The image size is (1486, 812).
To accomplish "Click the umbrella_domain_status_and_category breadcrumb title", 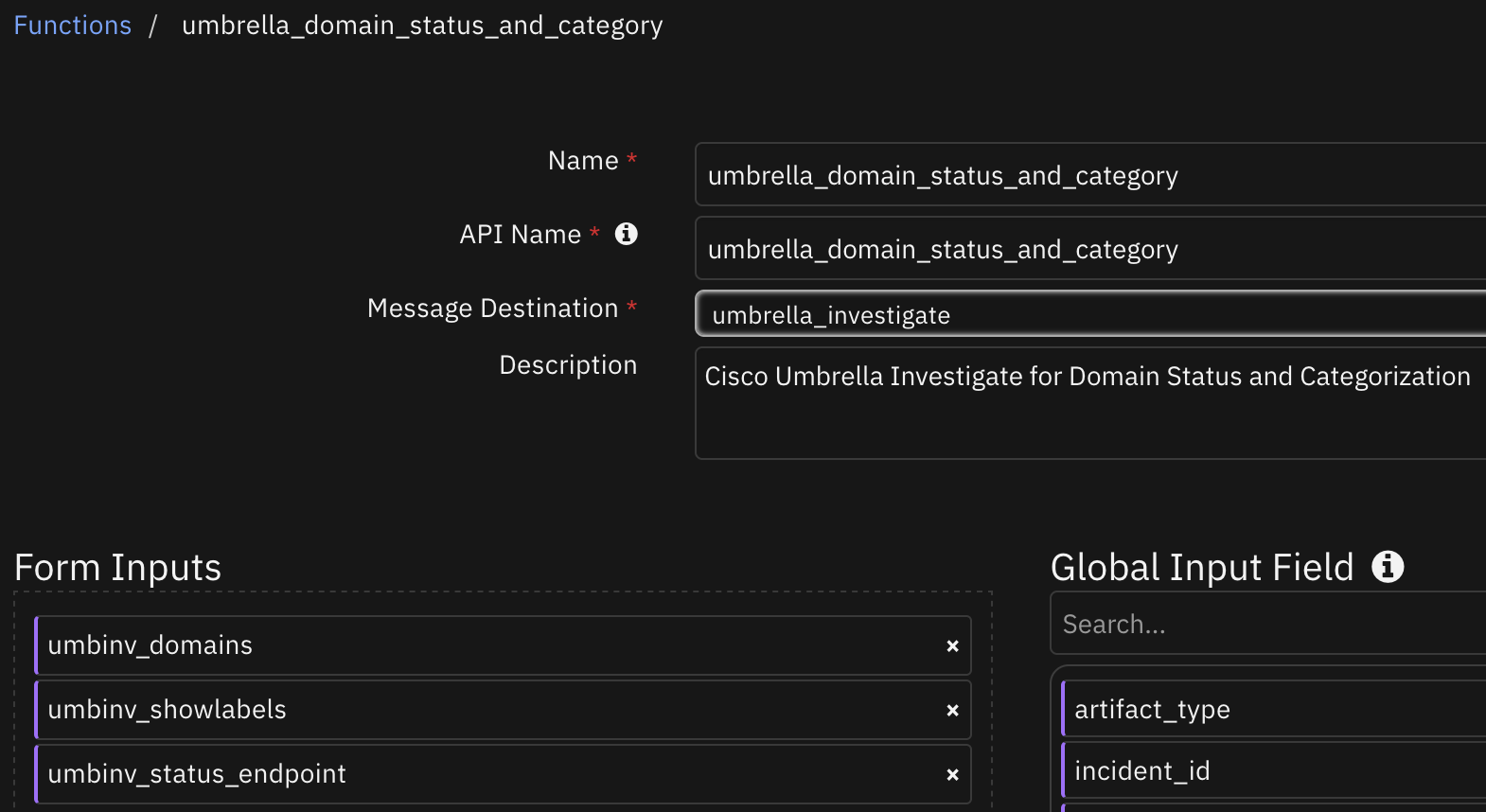I will pyautogui.click(x=422, y=26).
